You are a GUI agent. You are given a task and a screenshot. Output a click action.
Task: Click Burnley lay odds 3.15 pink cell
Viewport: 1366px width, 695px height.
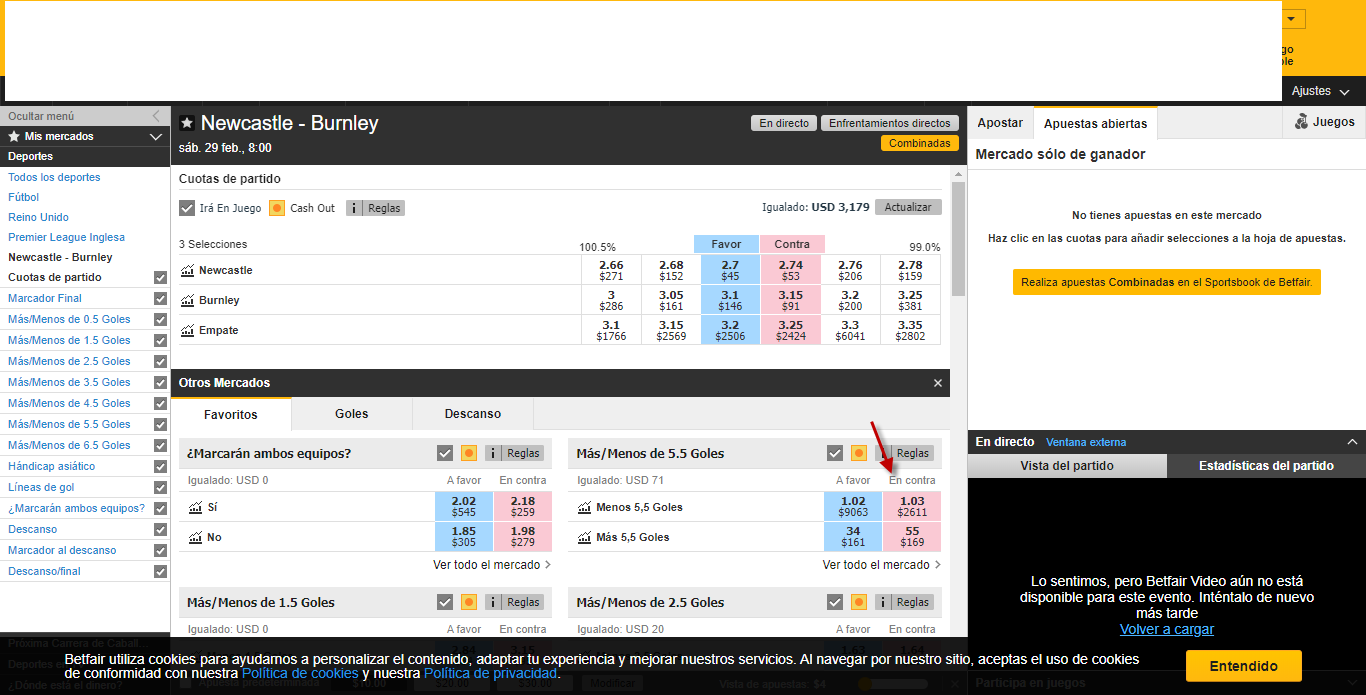[x=792, y=300]
